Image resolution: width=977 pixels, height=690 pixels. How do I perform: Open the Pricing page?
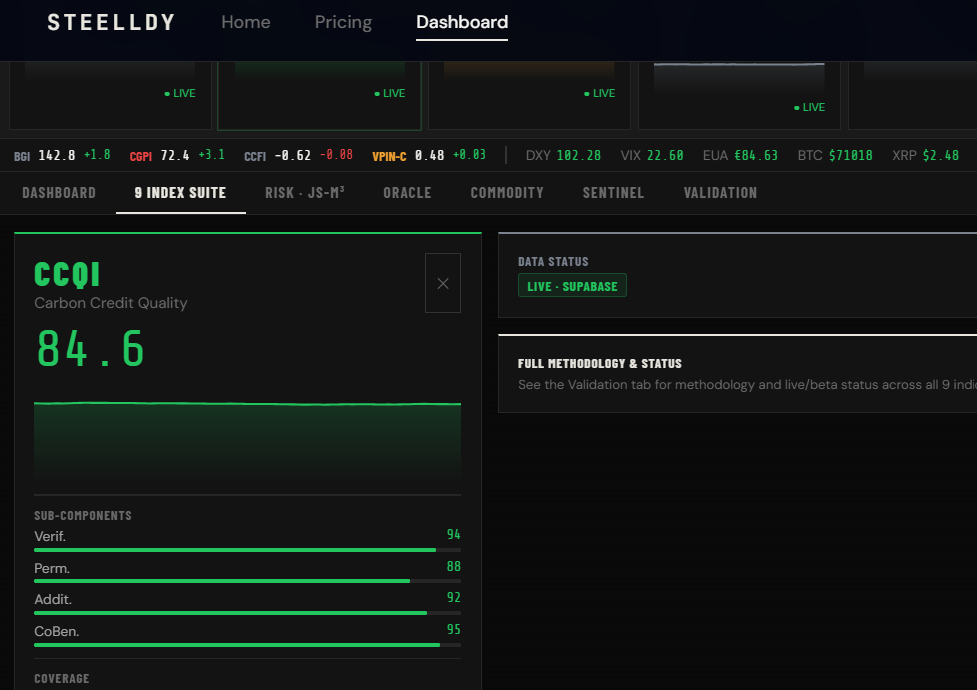(343, 22)
